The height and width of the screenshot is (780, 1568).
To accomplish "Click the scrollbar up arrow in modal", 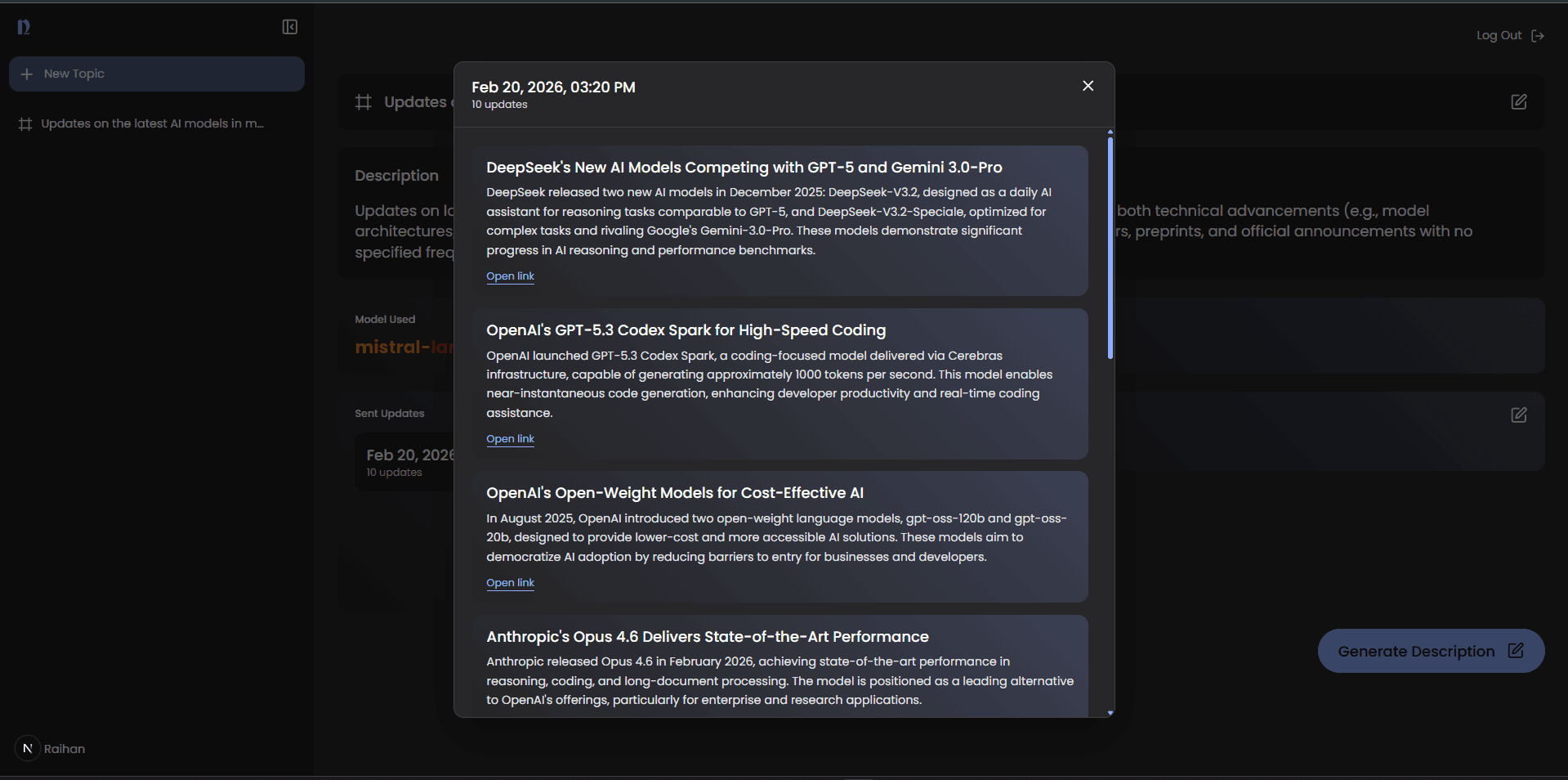I will point(1110,132).
